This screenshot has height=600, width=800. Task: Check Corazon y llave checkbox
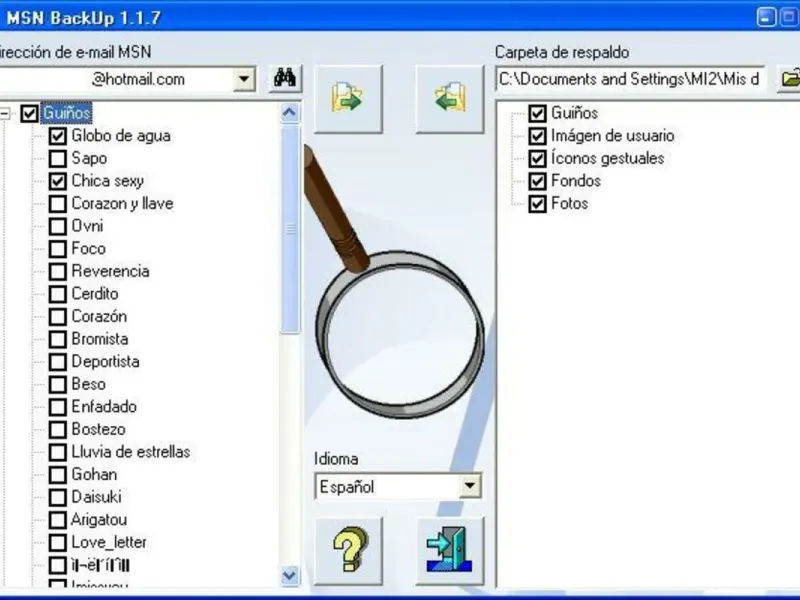(58, 204)
